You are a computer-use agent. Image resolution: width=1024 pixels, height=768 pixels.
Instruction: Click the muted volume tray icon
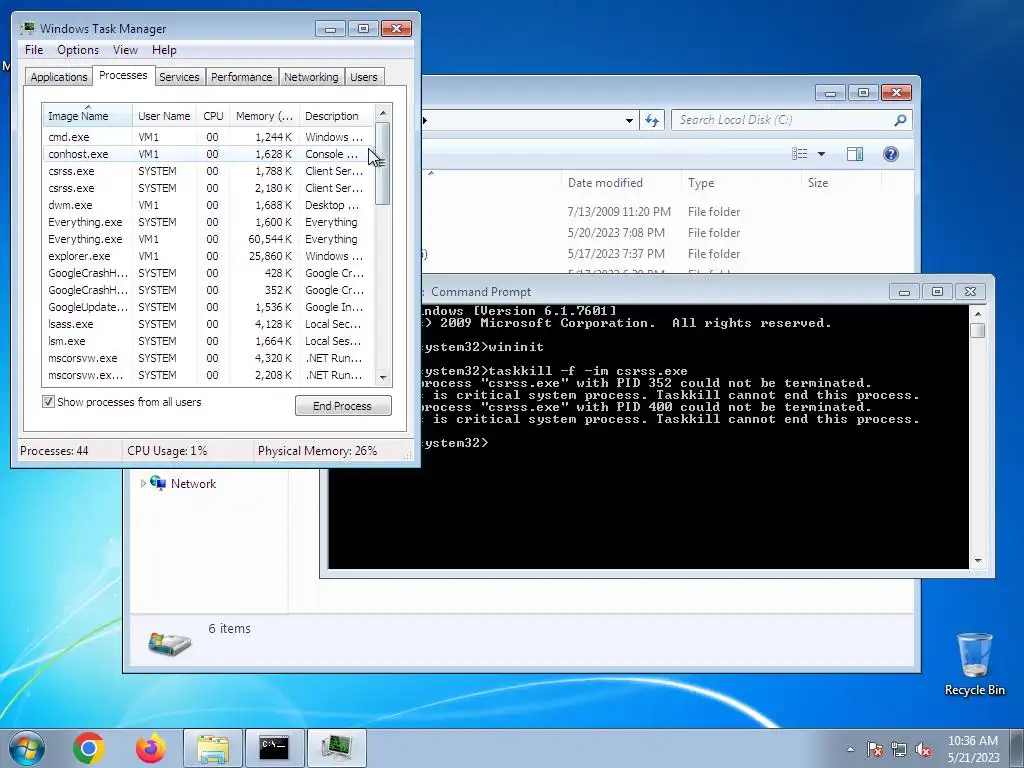coord(923,750)
